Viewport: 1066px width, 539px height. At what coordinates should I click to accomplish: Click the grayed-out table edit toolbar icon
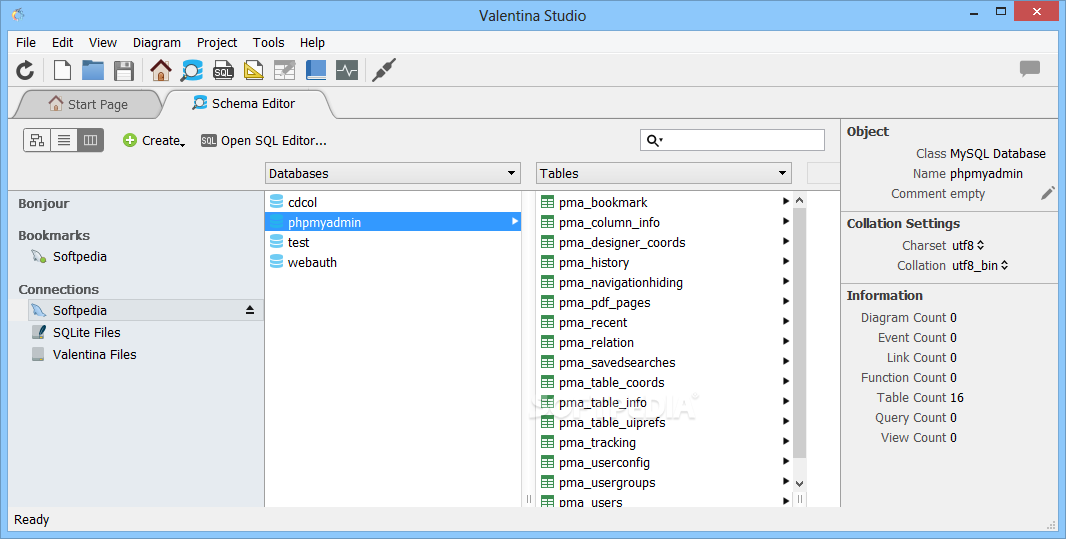[x=285, y=70]
